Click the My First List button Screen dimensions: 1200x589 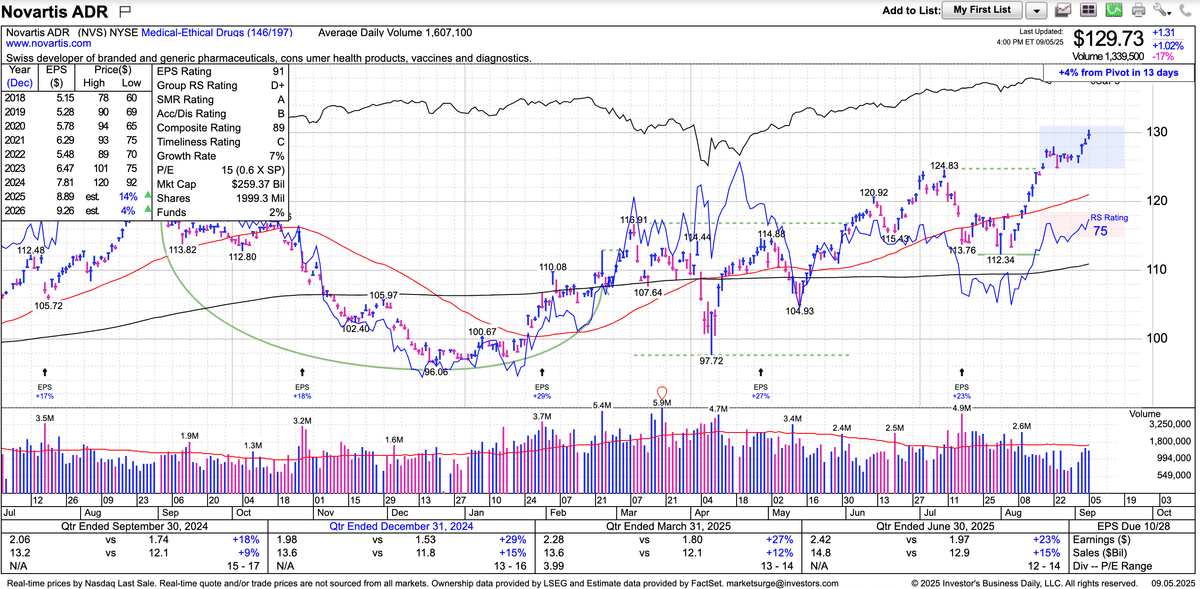[982, 11]
